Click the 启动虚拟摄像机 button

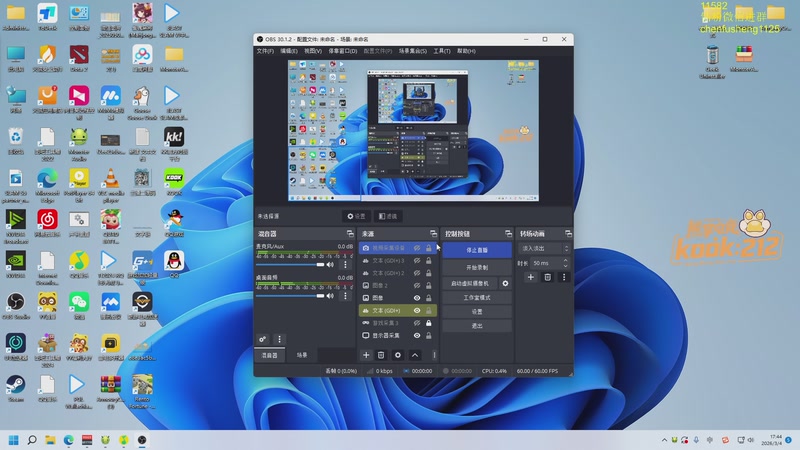[x=470, y=283]
